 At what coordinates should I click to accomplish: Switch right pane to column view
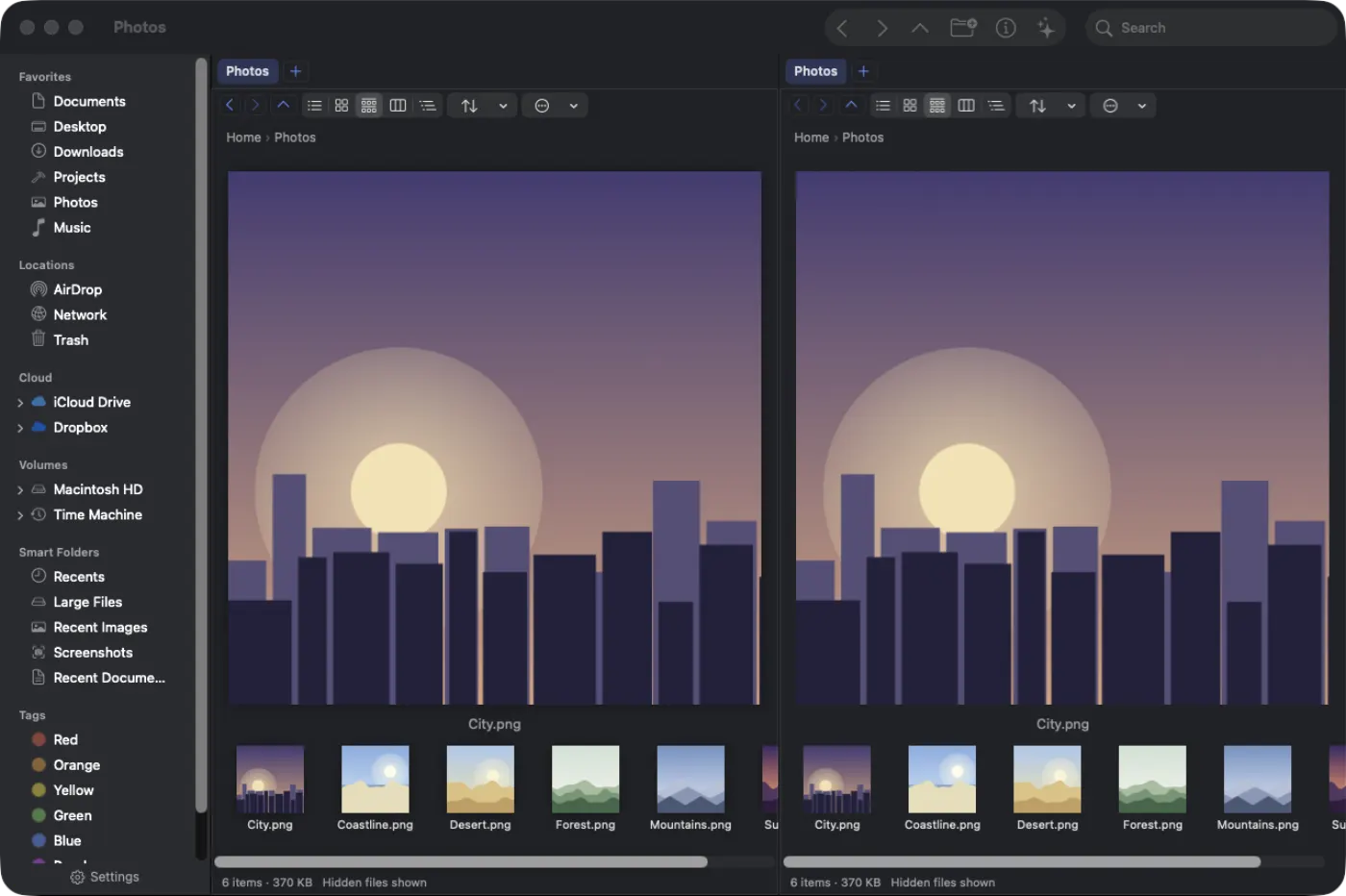coord(966,106)
